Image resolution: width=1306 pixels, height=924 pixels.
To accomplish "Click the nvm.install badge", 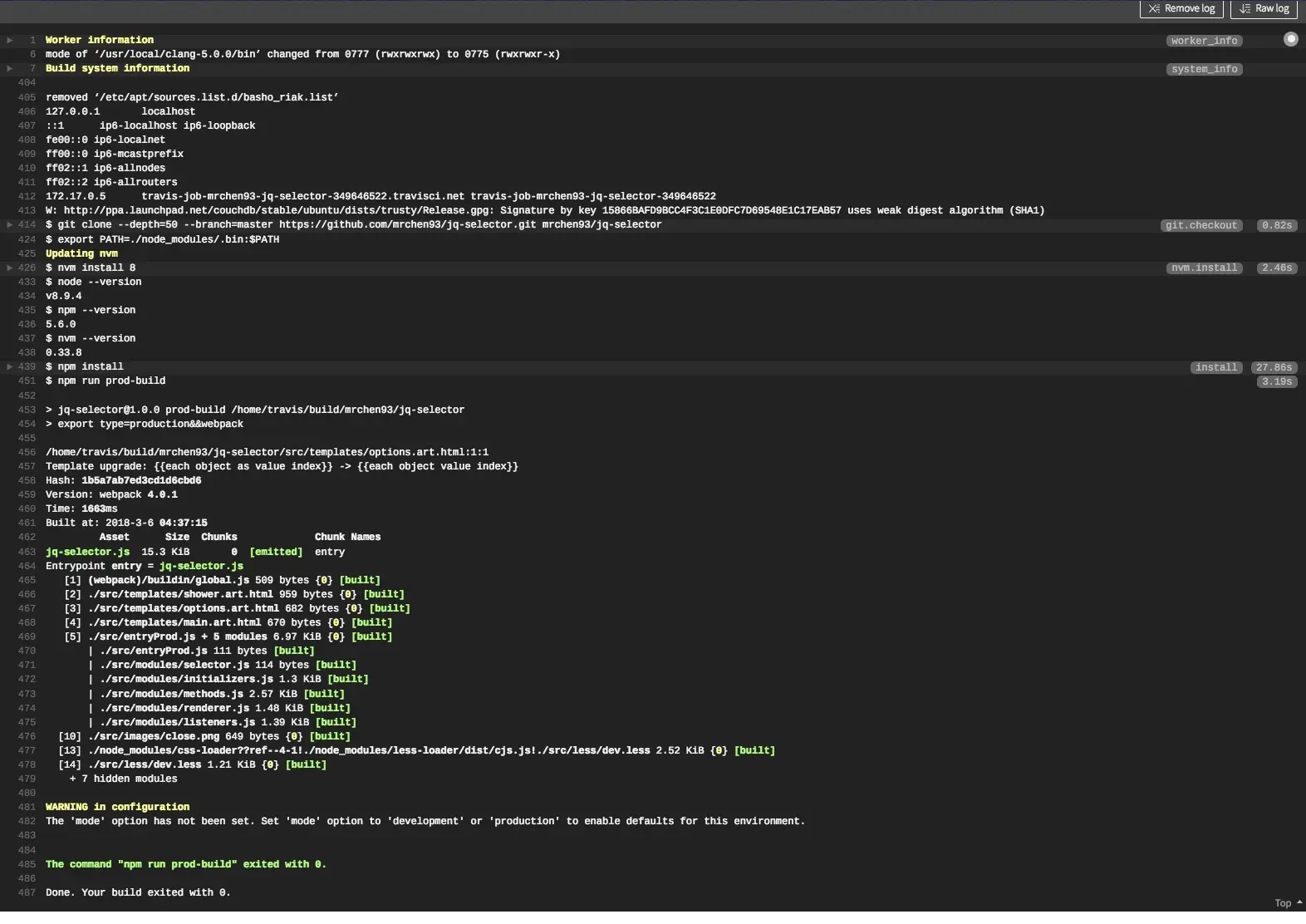I will coord(1204,268).
